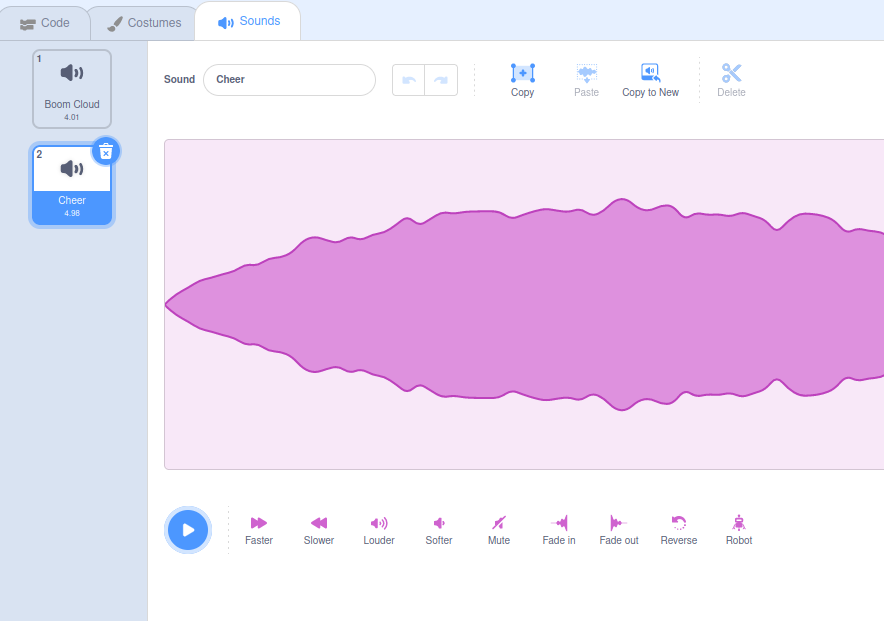Delete Cheer sound using trash icon
Image resolution: width=884 pixels, height=621 pixels.
[106, 151]
